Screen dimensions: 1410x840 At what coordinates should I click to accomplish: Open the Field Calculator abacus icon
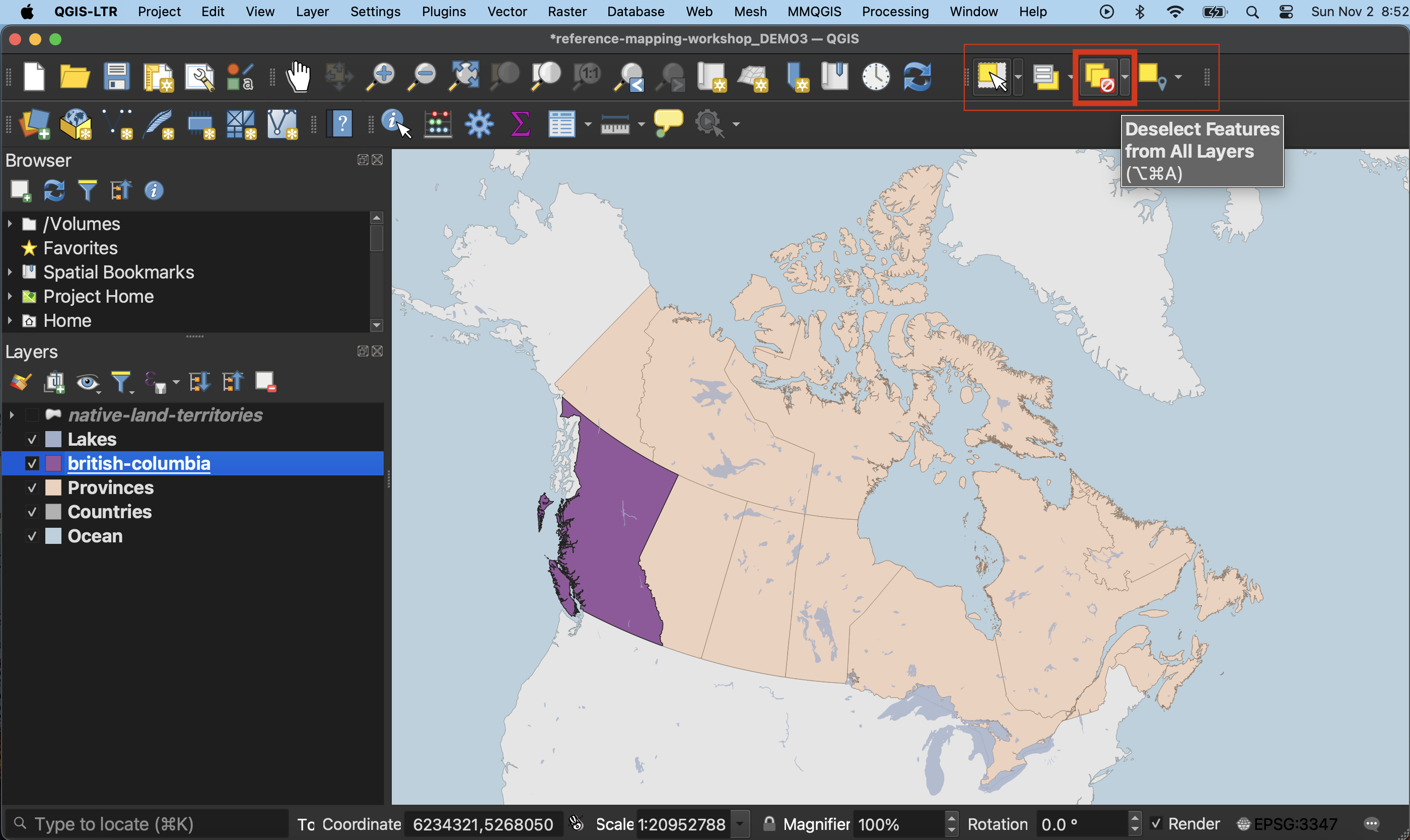(438, 123)
